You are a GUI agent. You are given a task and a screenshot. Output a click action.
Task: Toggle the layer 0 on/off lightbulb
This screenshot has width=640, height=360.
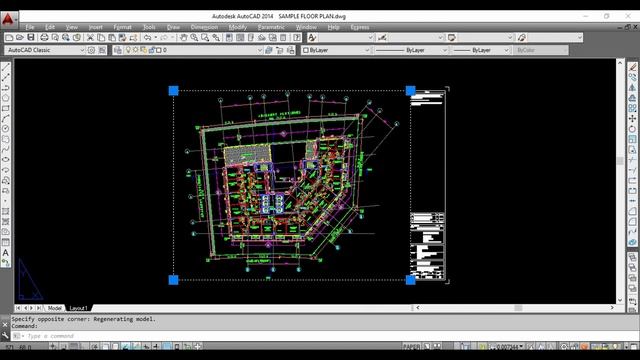(128, 50)
